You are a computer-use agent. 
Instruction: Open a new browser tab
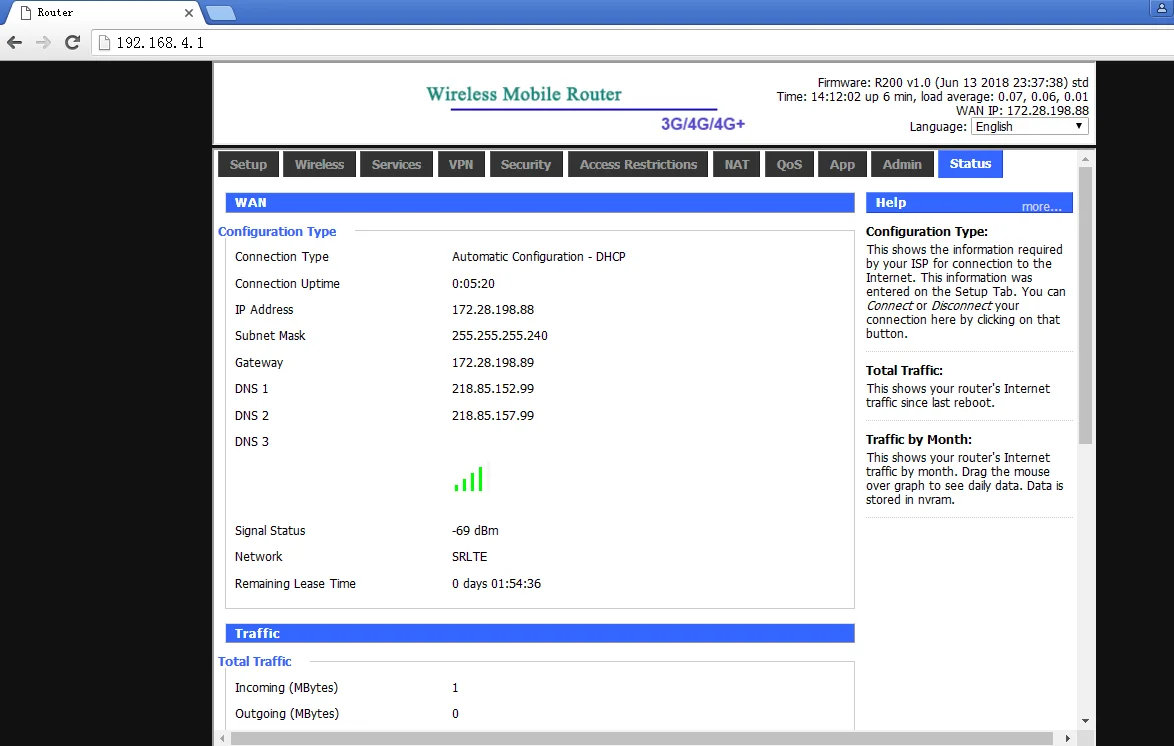coord(220,13)
